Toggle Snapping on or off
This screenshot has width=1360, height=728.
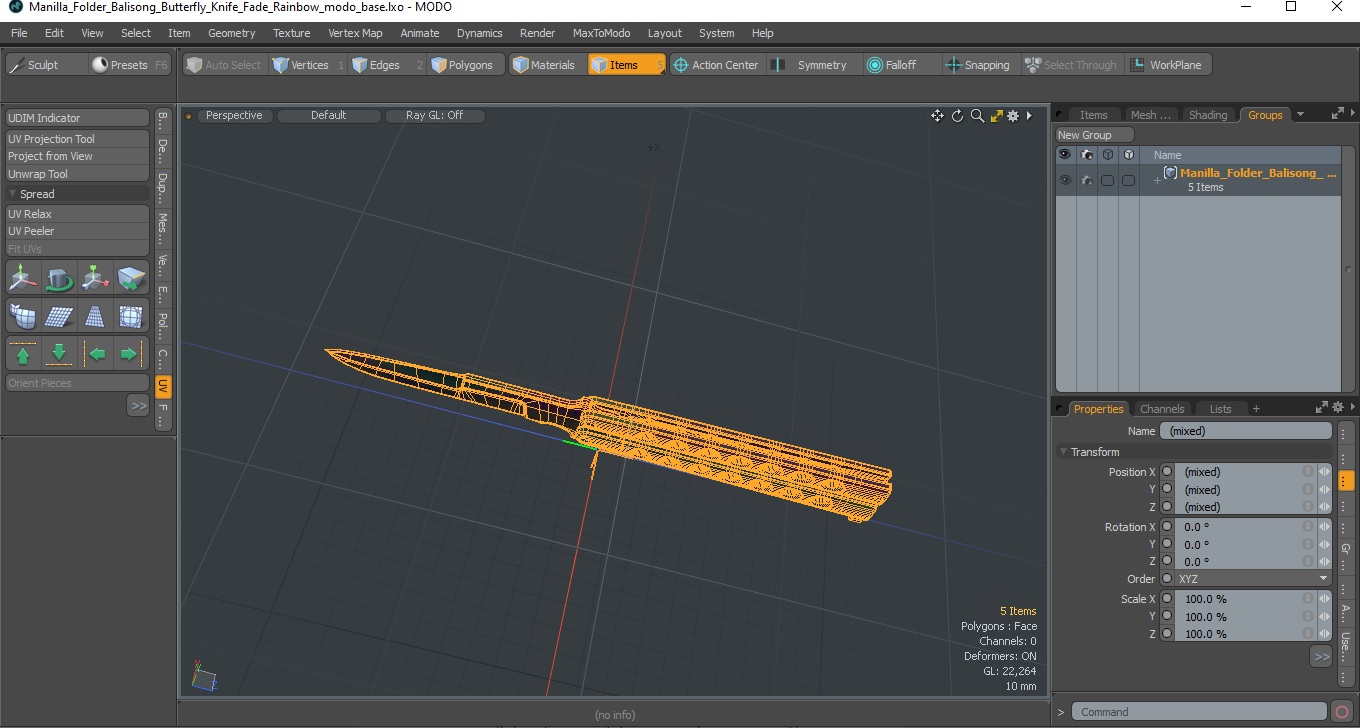point(979,65)
